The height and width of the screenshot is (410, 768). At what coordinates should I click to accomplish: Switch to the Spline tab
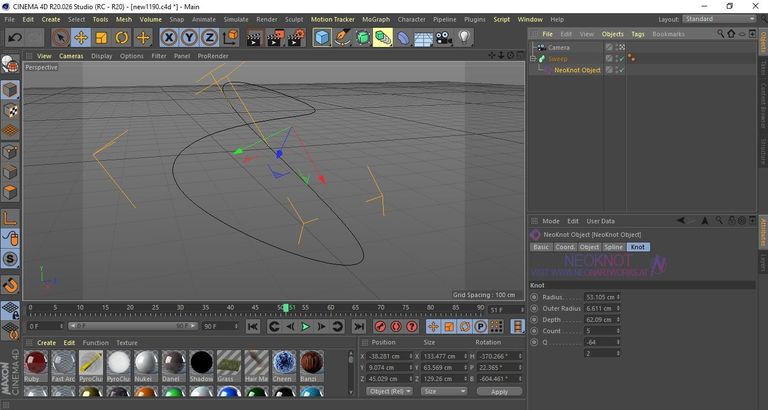coord(613,247)
